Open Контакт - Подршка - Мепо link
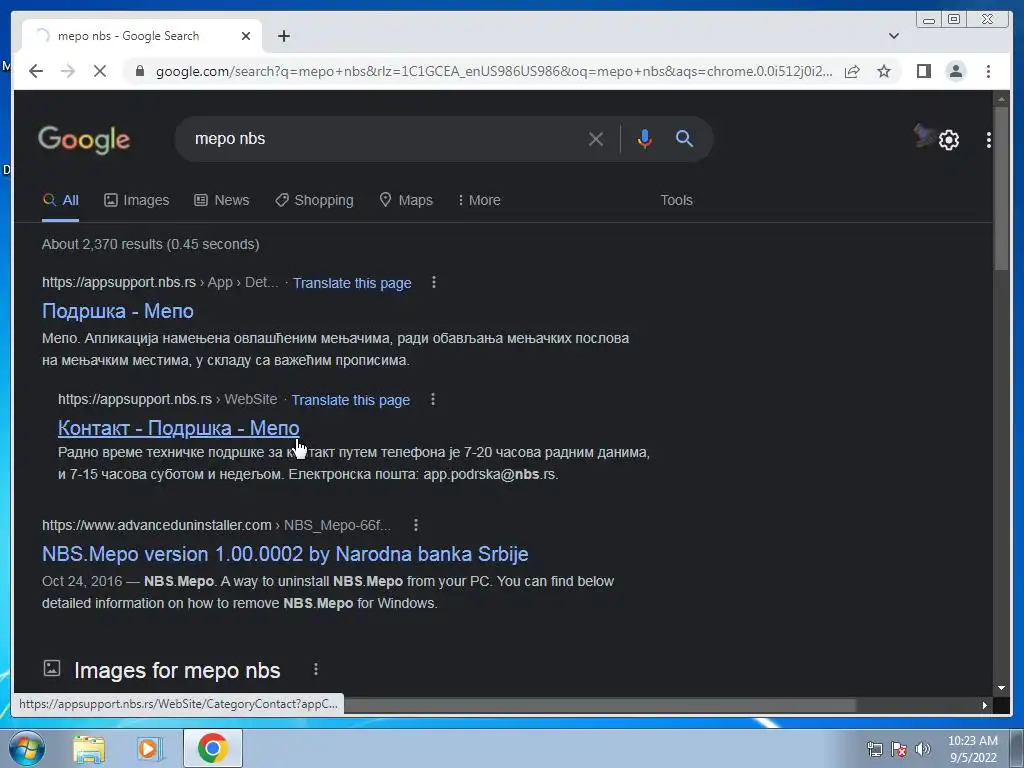This screenshot has width=1024, height=768. tap(178, 428)
